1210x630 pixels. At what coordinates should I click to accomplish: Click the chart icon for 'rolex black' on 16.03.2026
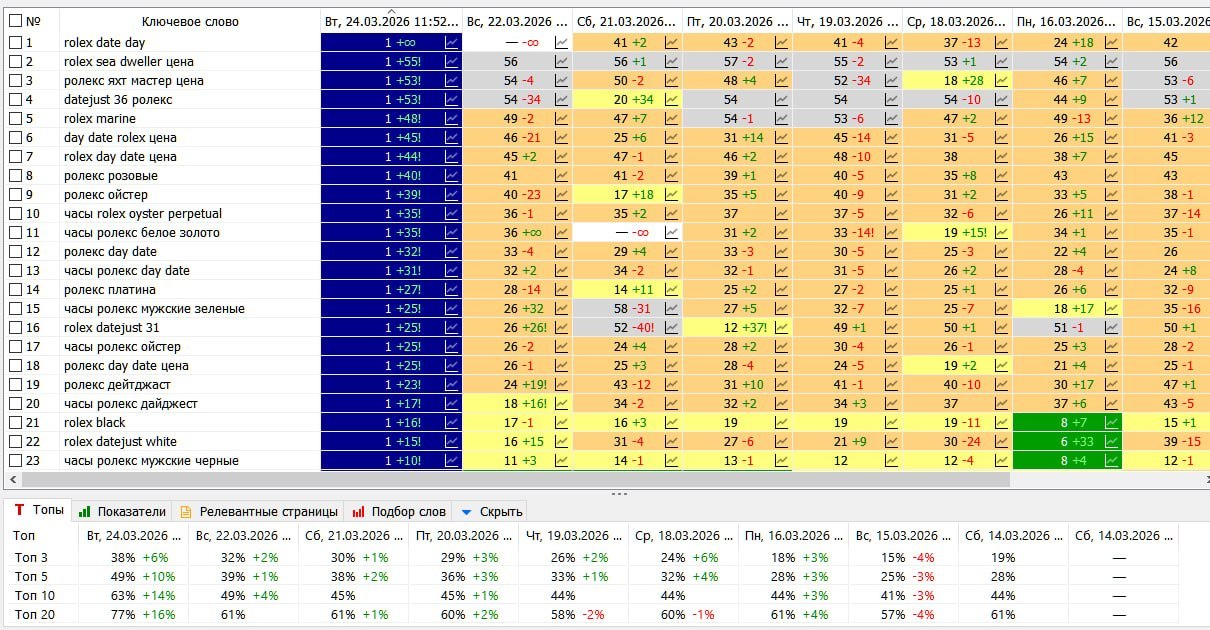(x=1111, y=423)
